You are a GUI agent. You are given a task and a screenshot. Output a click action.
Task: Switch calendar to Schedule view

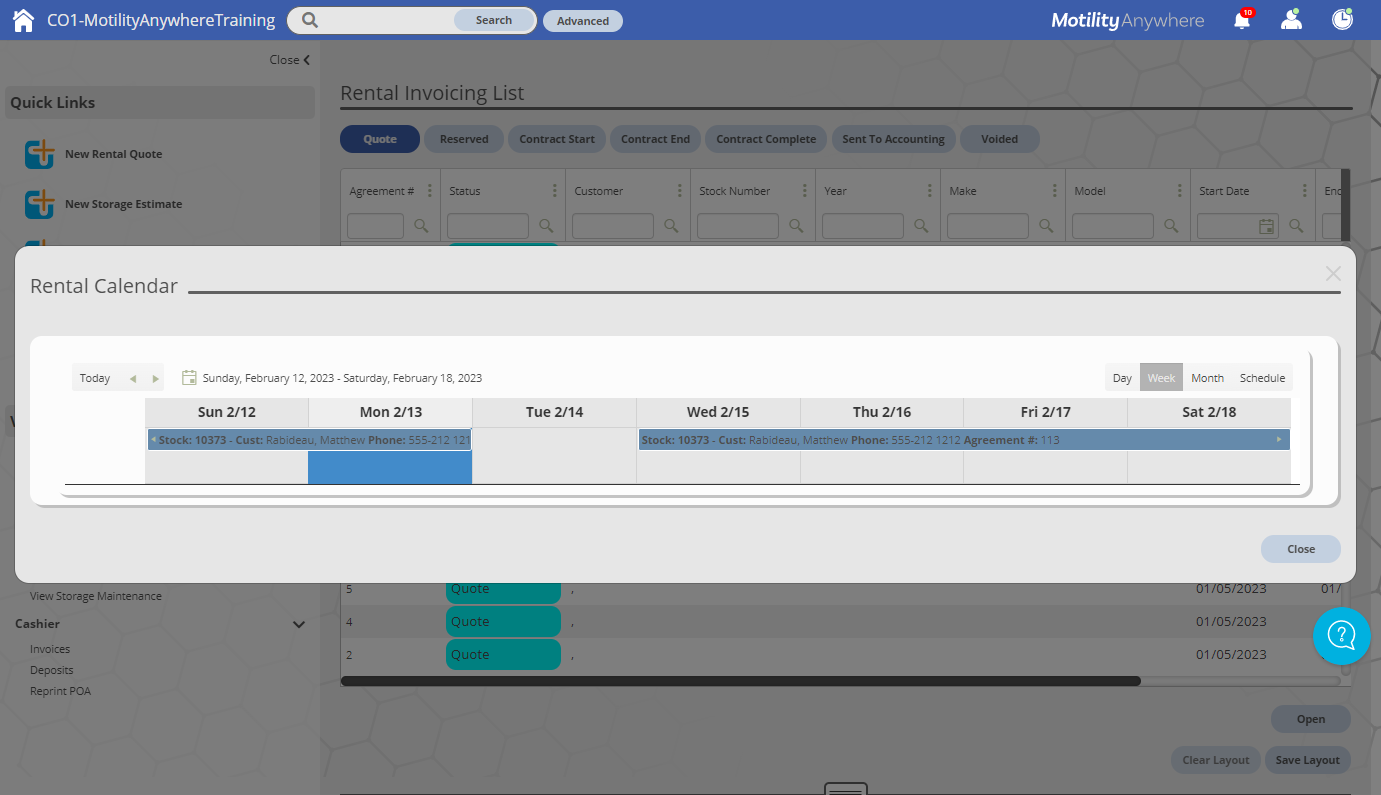[x=1262, y=378]
